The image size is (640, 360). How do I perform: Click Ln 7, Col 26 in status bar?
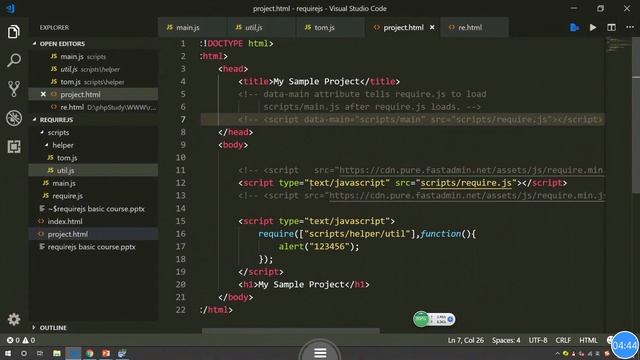466,340
